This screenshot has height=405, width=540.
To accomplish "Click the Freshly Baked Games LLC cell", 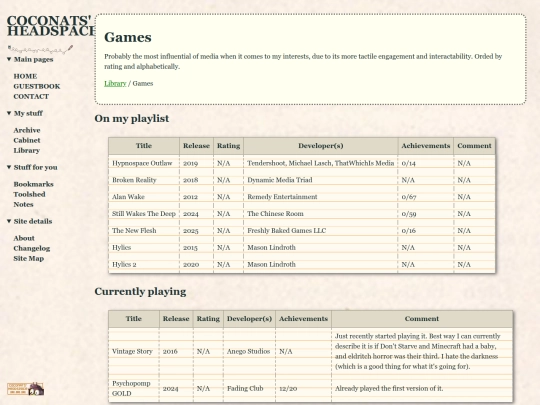I will [321, 231].
